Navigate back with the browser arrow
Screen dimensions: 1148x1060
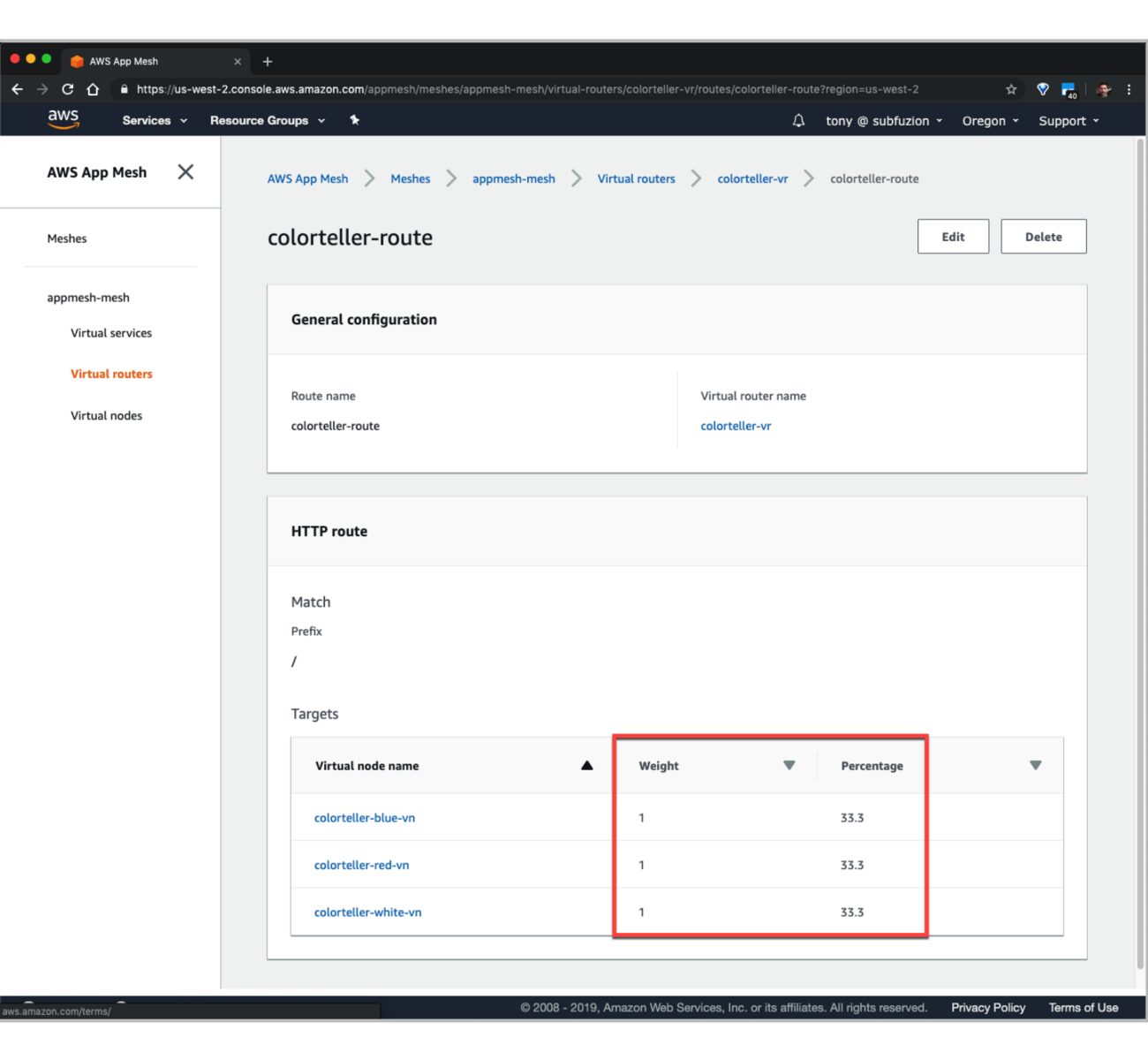click(x=17, y=89)
